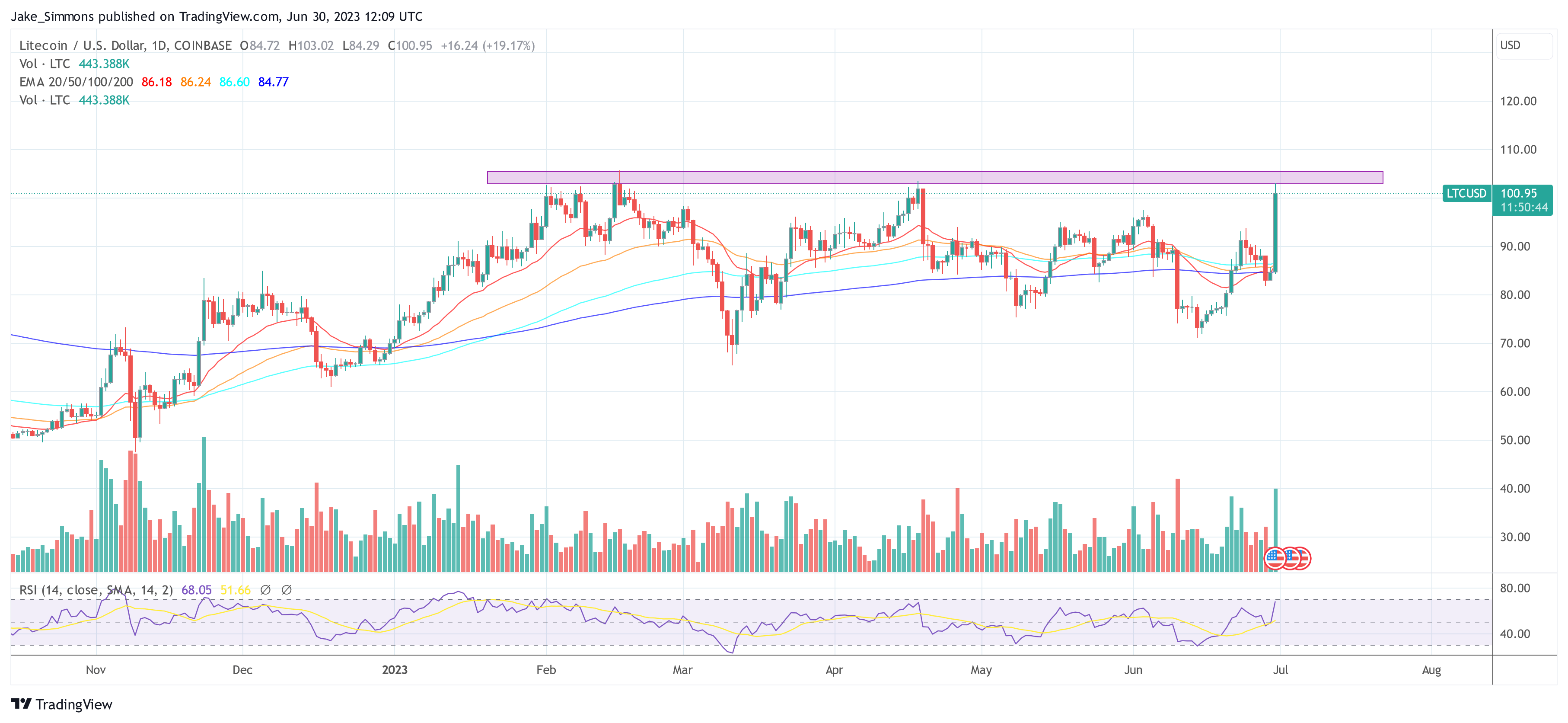Click the TradingView logo at bottom left
The height and width of the screenshot is (723, 1568).
point(61,704)
